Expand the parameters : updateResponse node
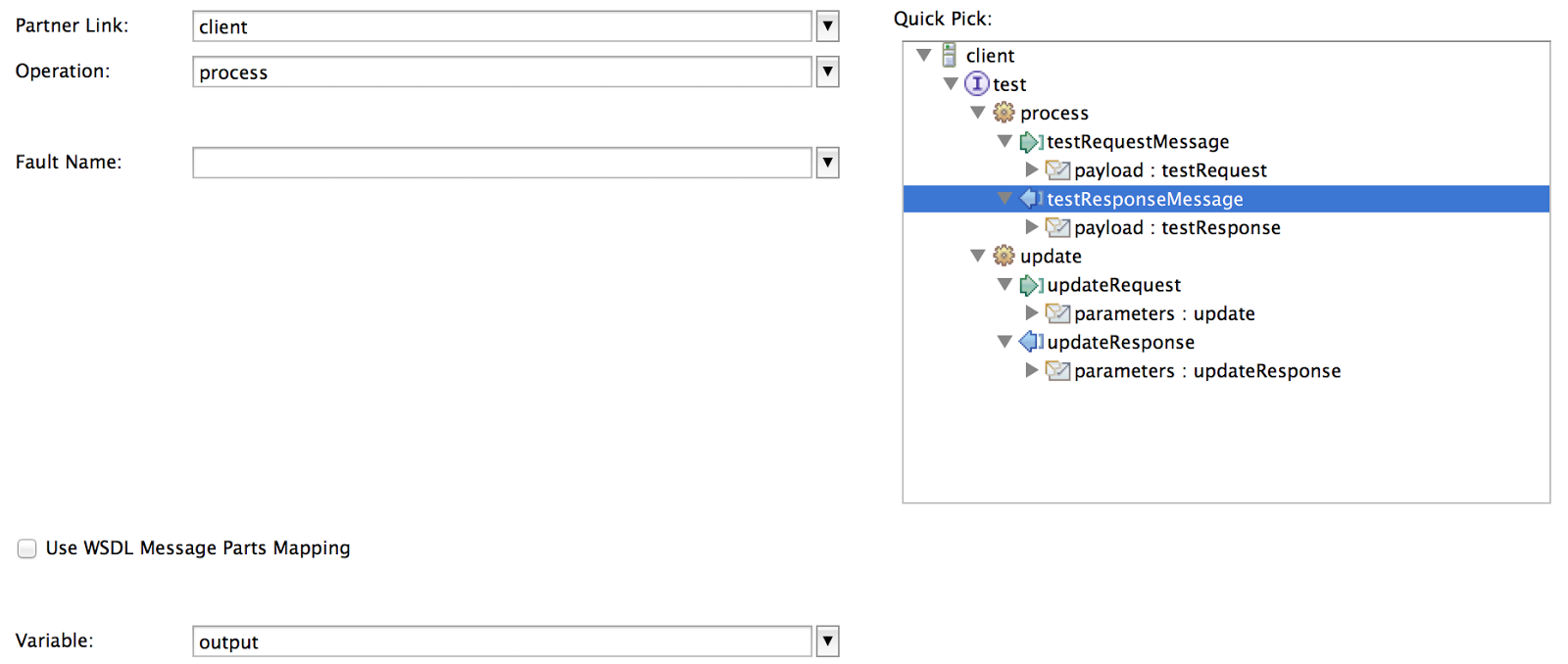1568x664 pixels. pyautogui.click(x=1031, y=370)
